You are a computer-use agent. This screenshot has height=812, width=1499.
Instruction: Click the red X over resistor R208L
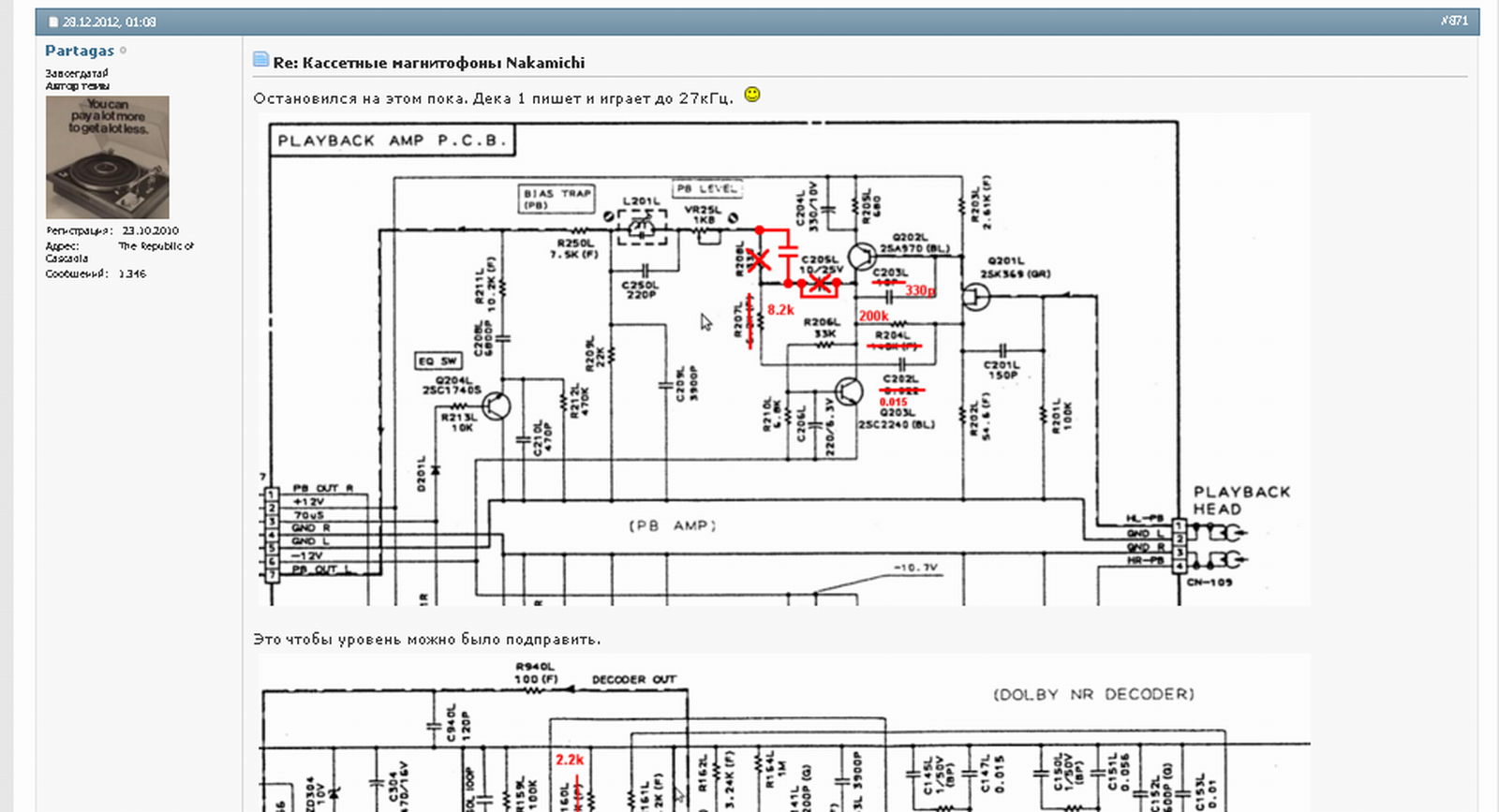point(758,259)
